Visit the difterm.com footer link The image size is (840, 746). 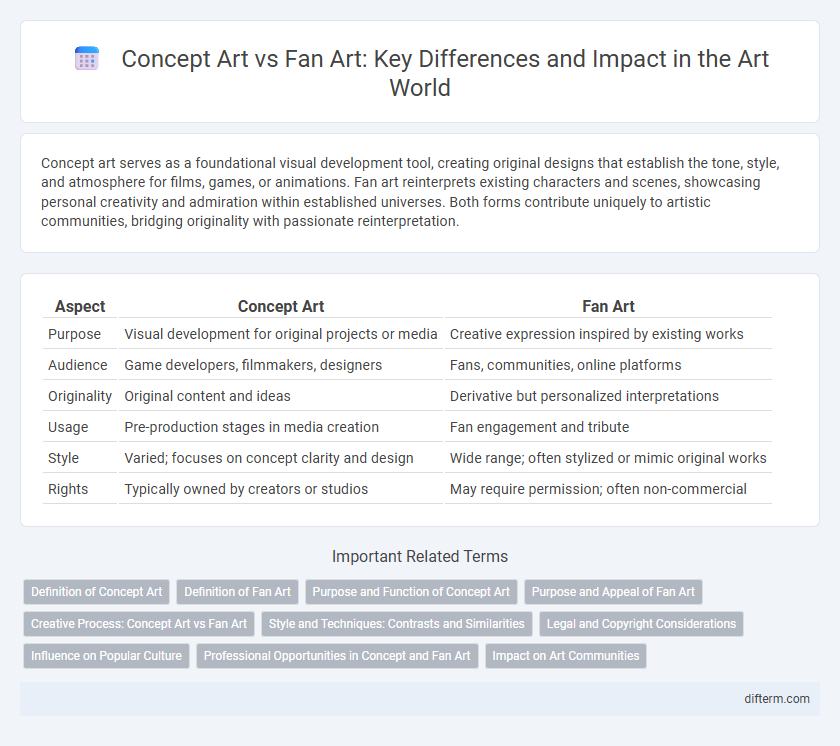coord(776,699)
